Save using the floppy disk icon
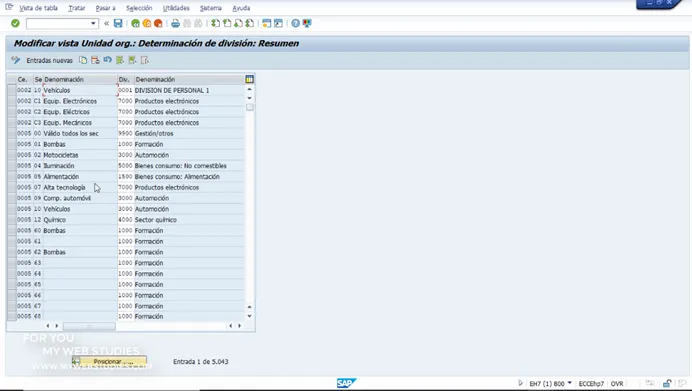Image resolution: width=692 pixels, height=391 pixels. (118, 23)
